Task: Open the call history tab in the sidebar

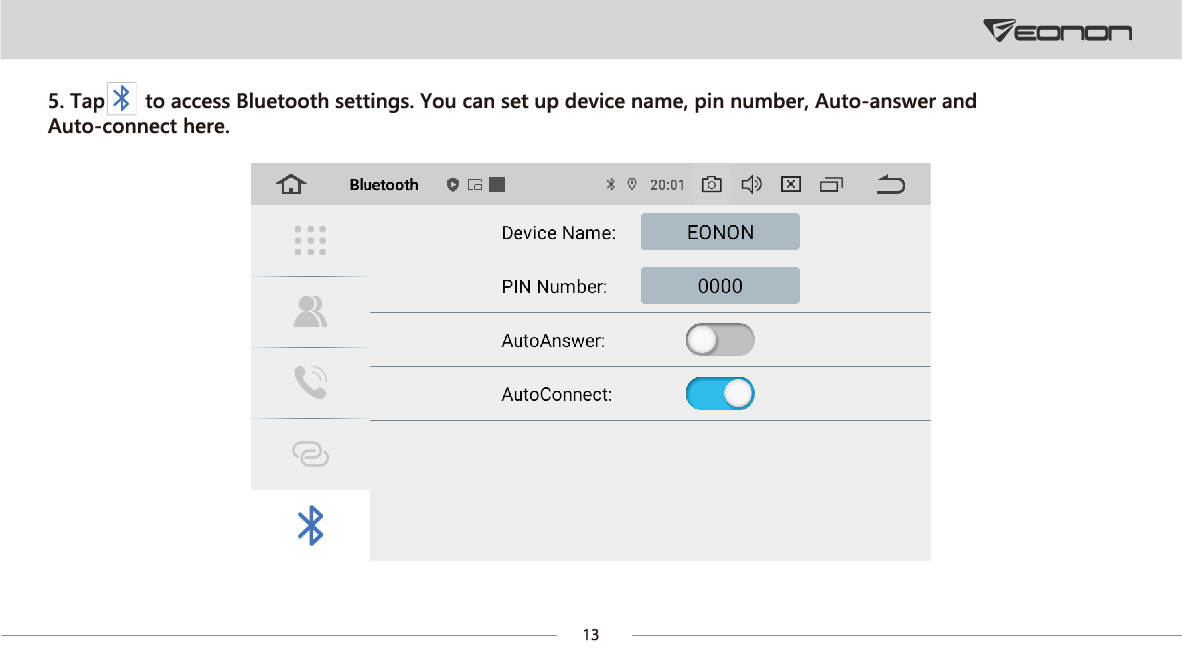Action: 310,382
